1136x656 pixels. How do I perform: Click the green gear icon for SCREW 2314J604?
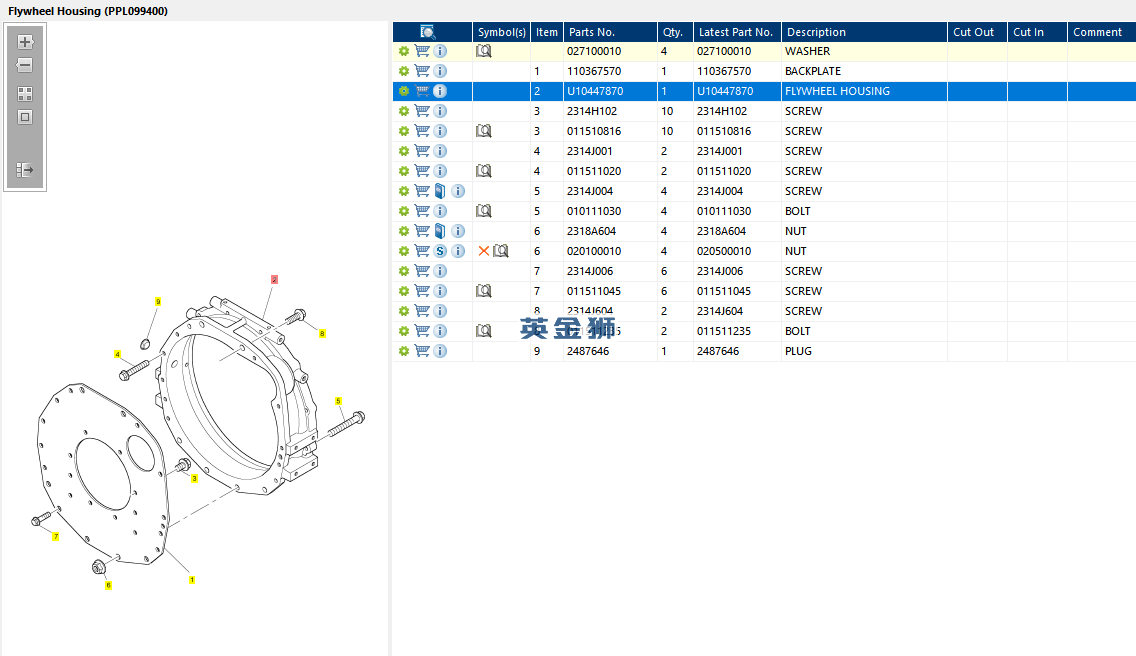[x=404, y=311]
